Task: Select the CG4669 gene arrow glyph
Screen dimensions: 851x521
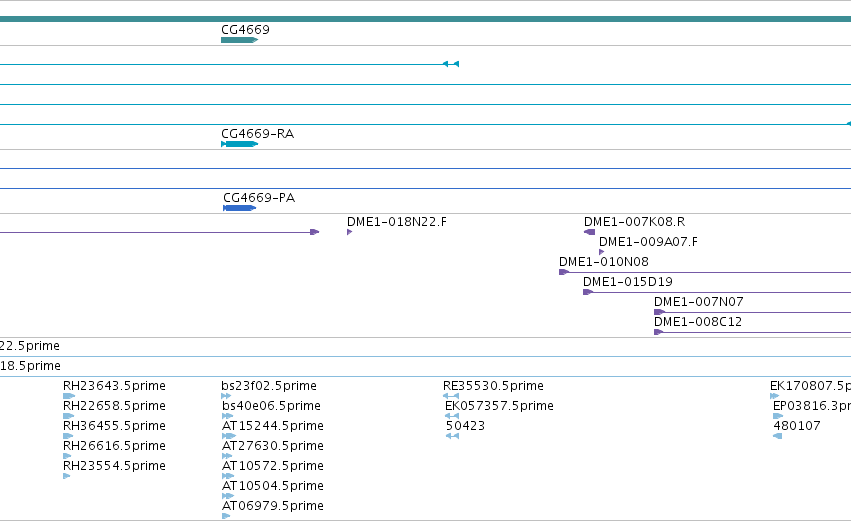Action: click(239, 40)
